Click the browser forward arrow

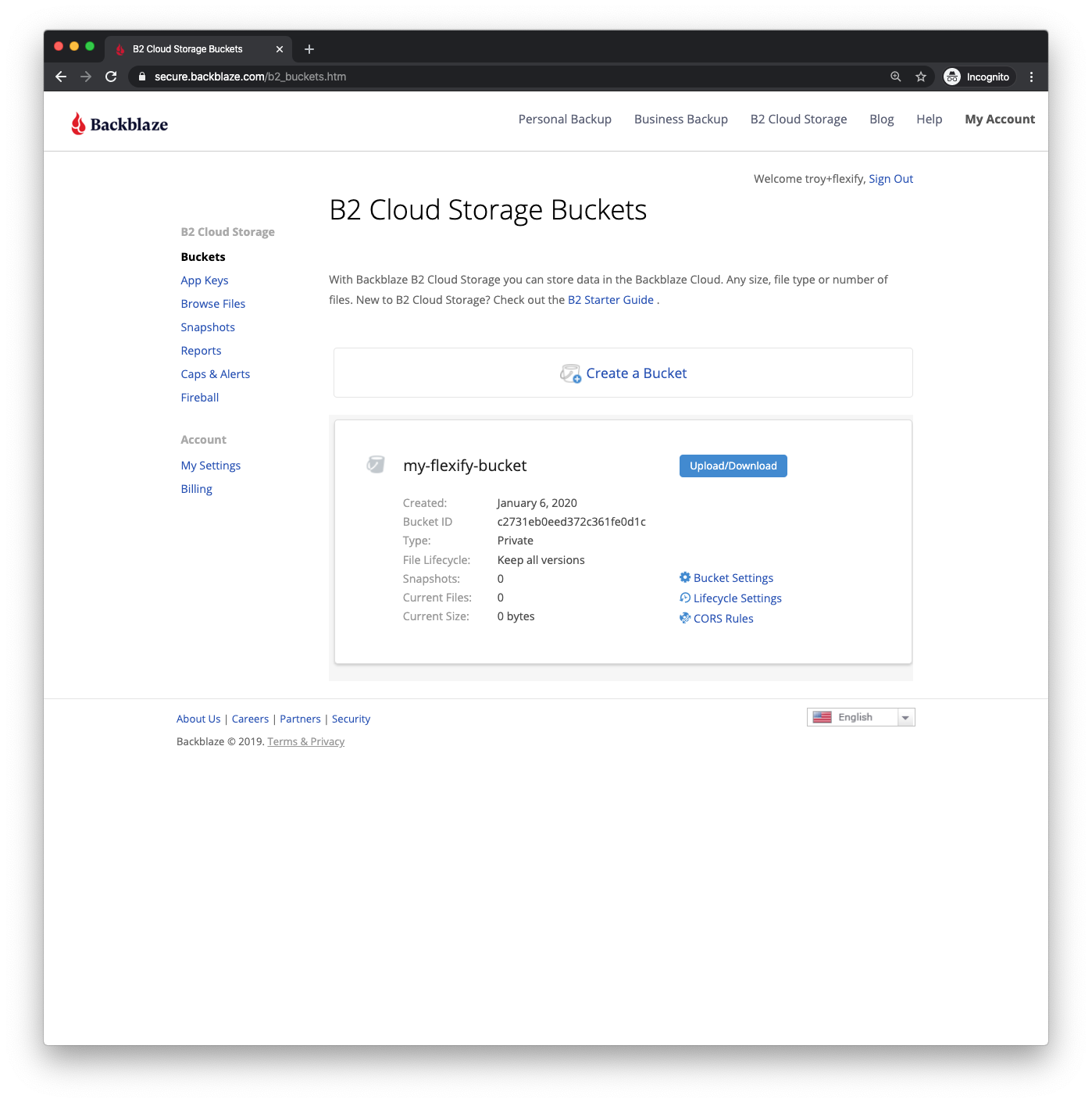(86, 77)
